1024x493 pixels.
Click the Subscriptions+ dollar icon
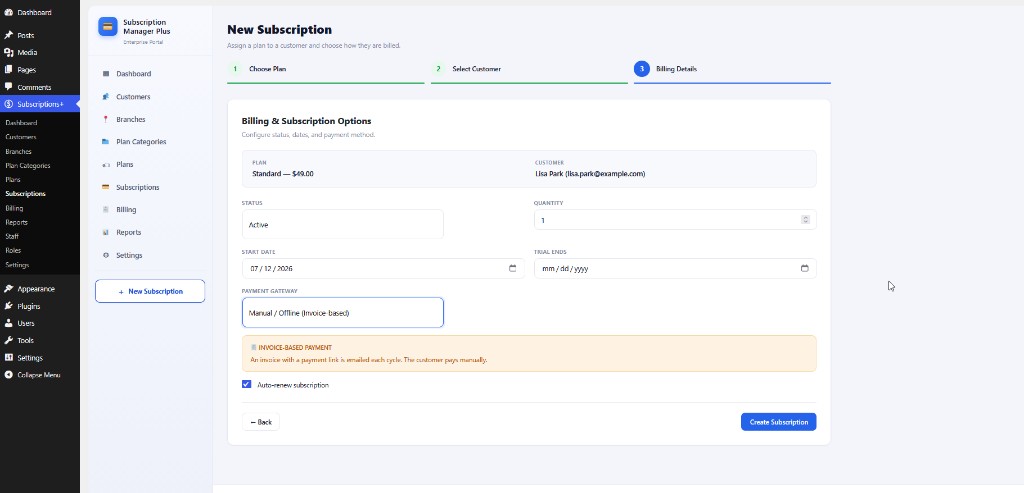pyautogui.click(x=8, y=104)
